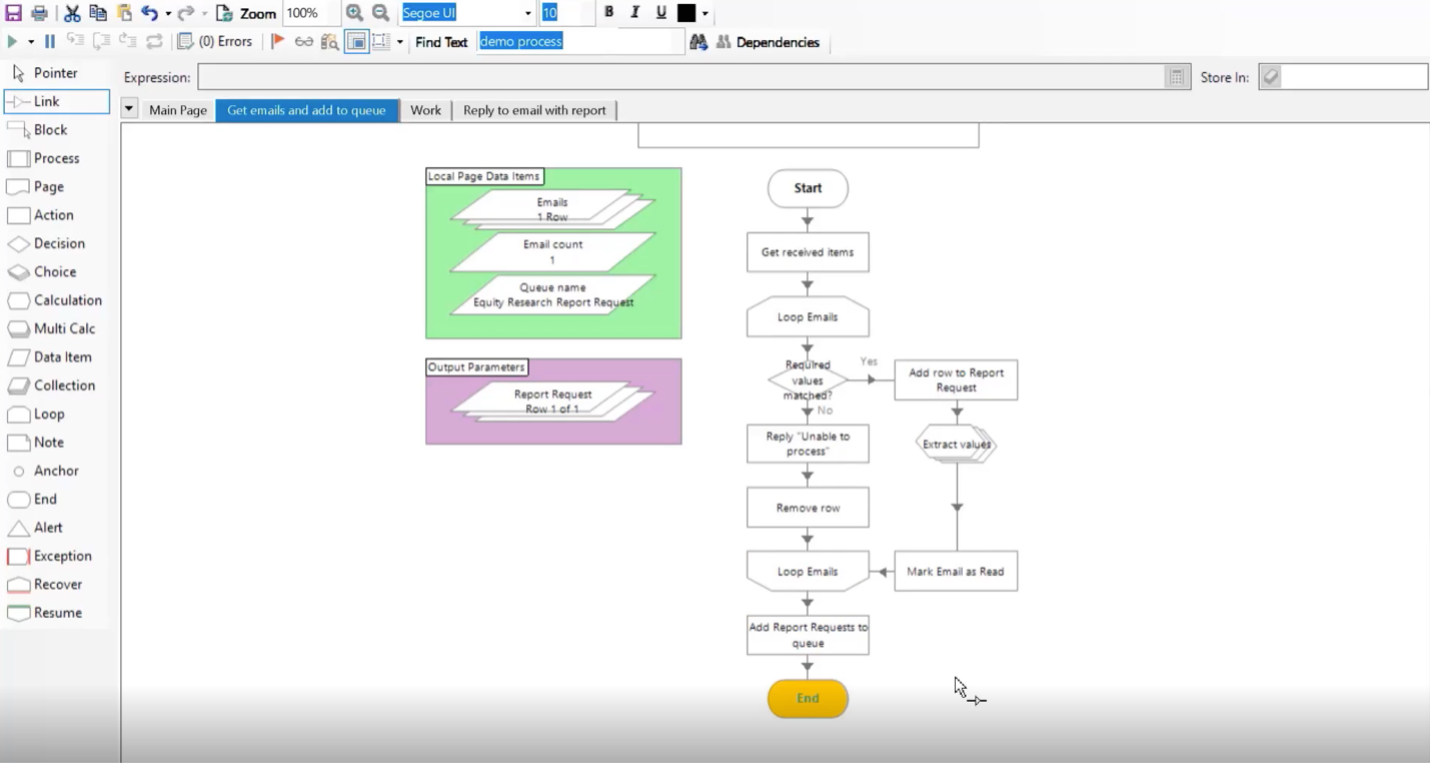
Task: Select the Collection stage tool
Action: (57, 385)
